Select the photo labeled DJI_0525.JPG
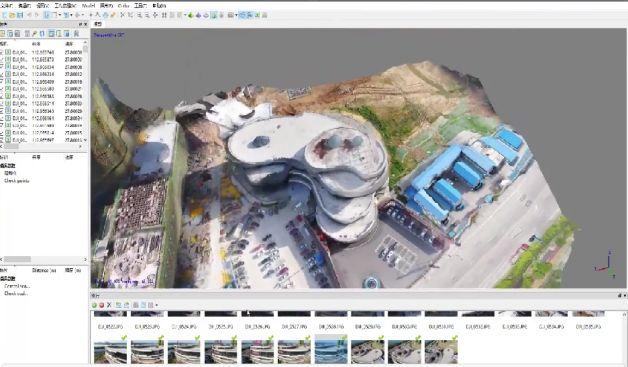Screen dimensions: 628x367 221,327
